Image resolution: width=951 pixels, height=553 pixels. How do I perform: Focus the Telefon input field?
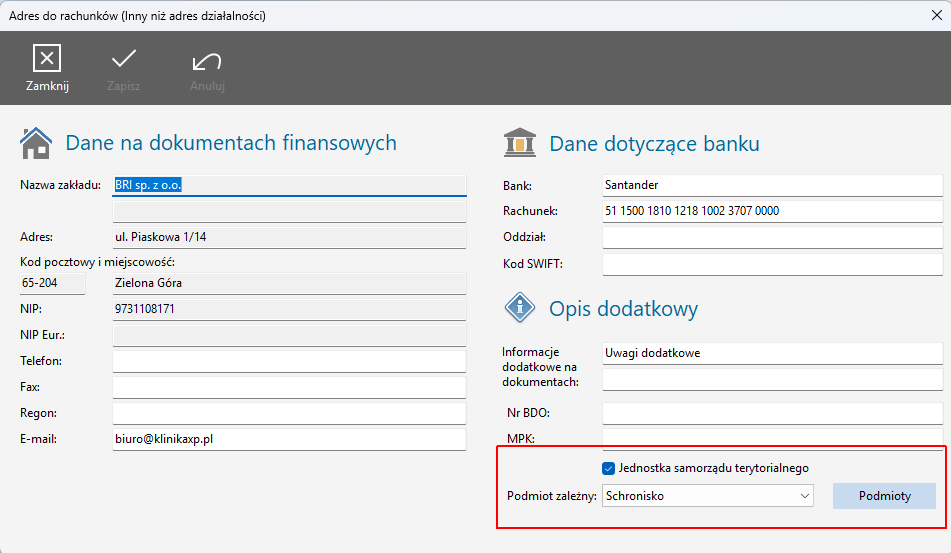[x=289, y=361]
